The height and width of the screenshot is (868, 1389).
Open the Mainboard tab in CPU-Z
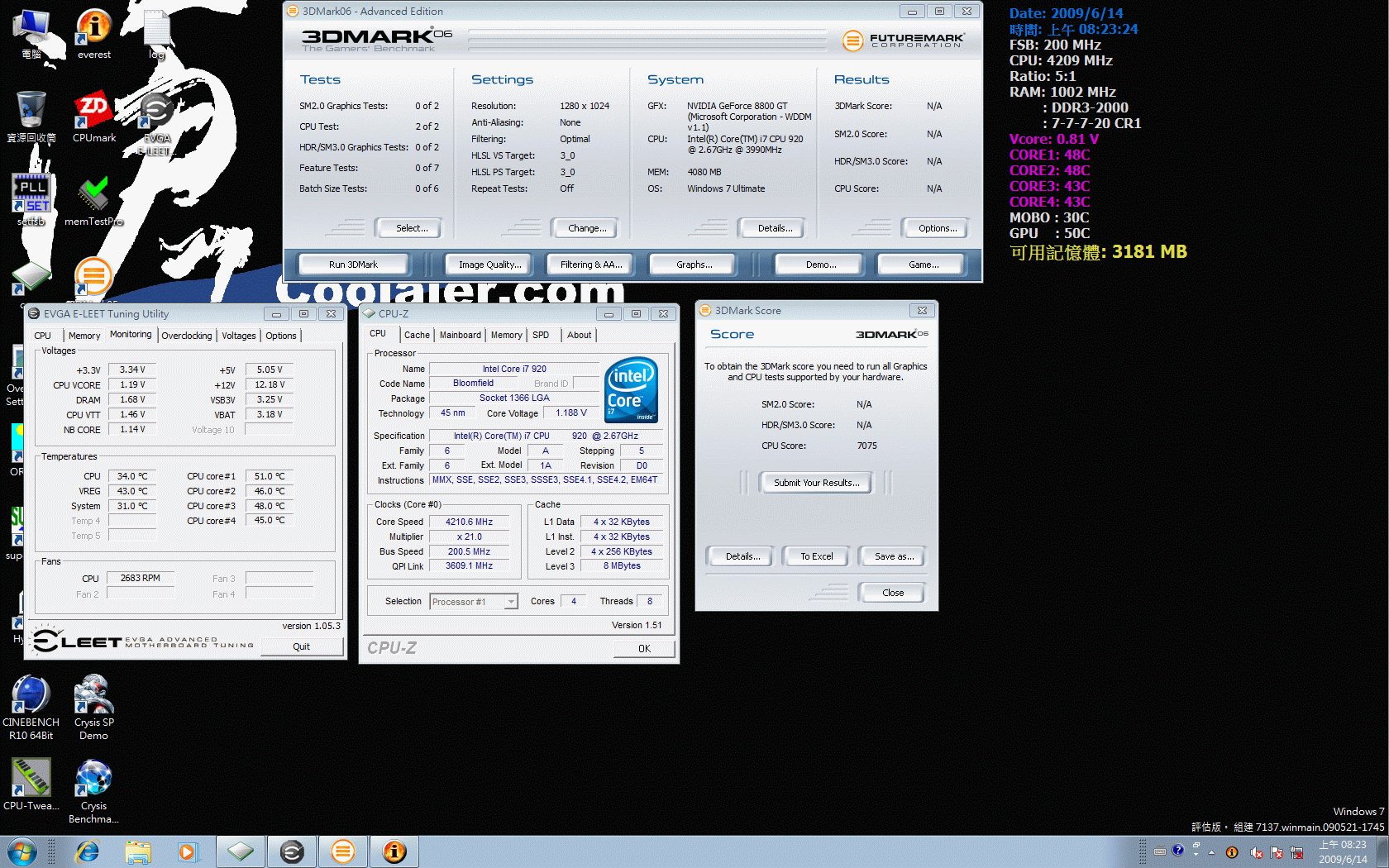(x=461, y=335)
